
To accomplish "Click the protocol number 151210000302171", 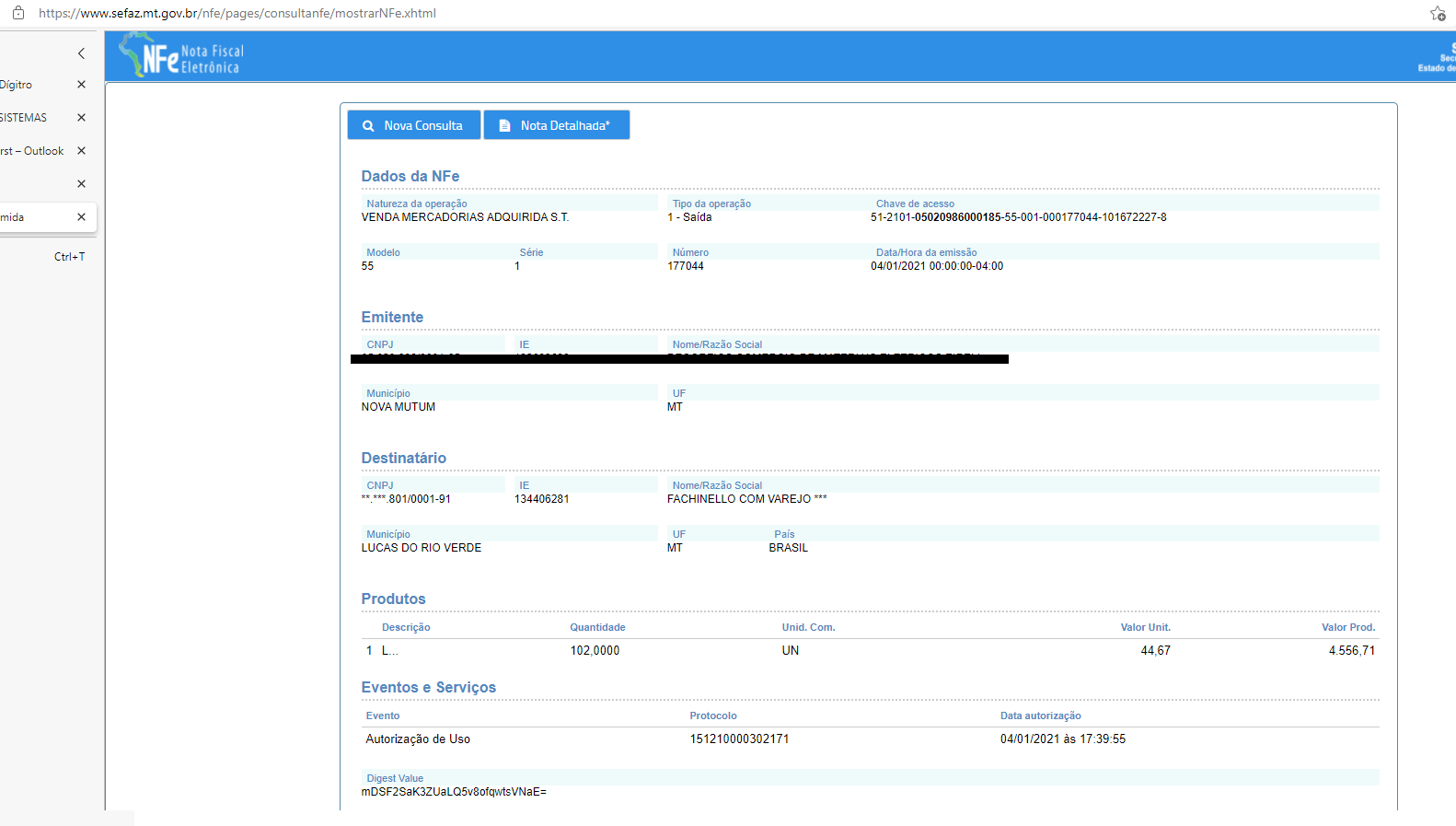I will [x=740, y=739].
